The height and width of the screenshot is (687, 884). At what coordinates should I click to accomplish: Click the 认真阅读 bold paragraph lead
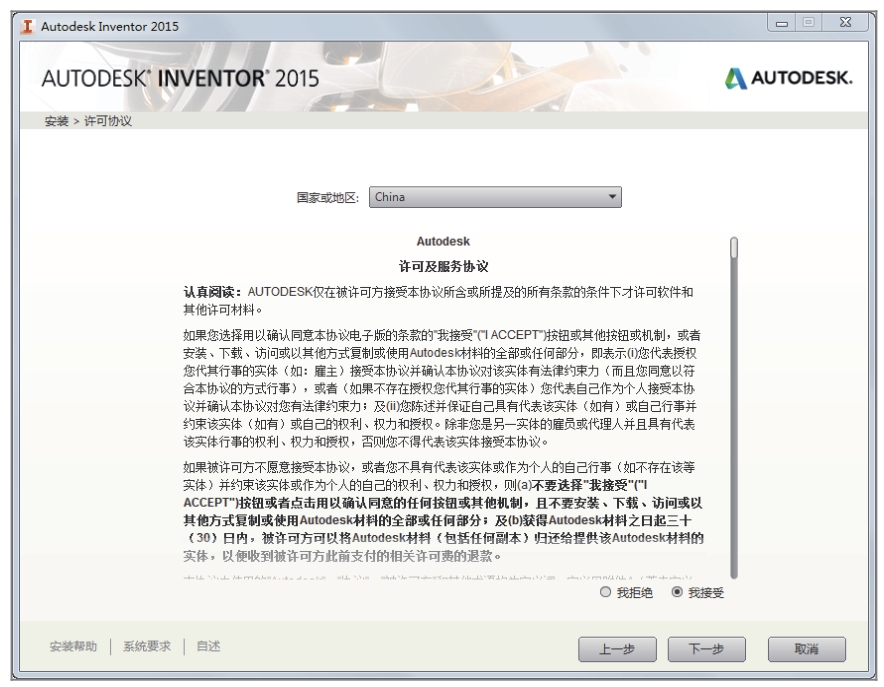point(212,292)
